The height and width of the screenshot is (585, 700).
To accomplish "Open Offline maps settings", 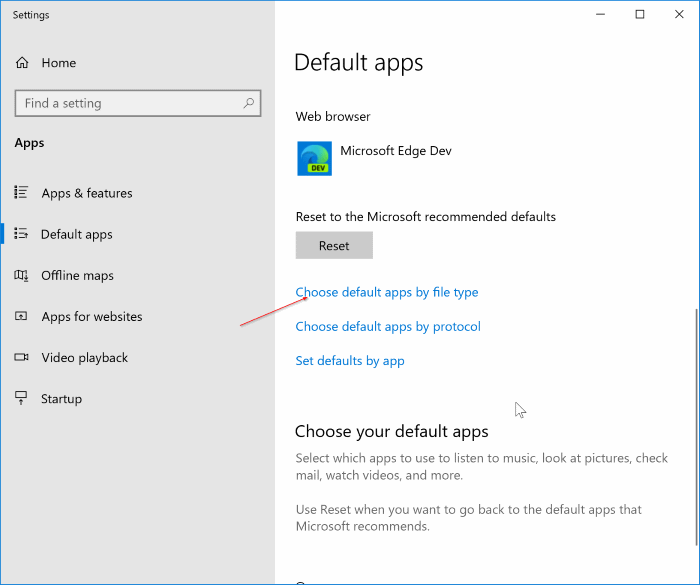I will (77, 276).
